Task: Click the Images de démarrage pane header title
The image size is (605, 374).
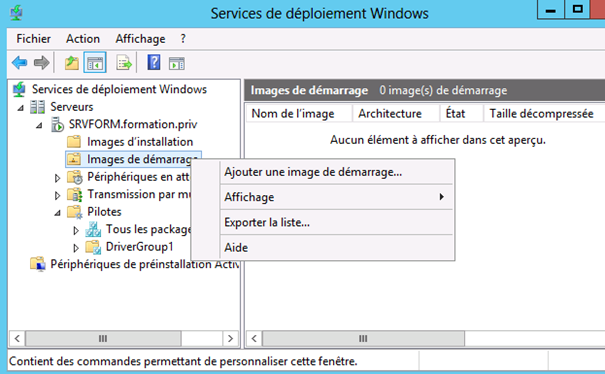Action: (x=309, y=90)
